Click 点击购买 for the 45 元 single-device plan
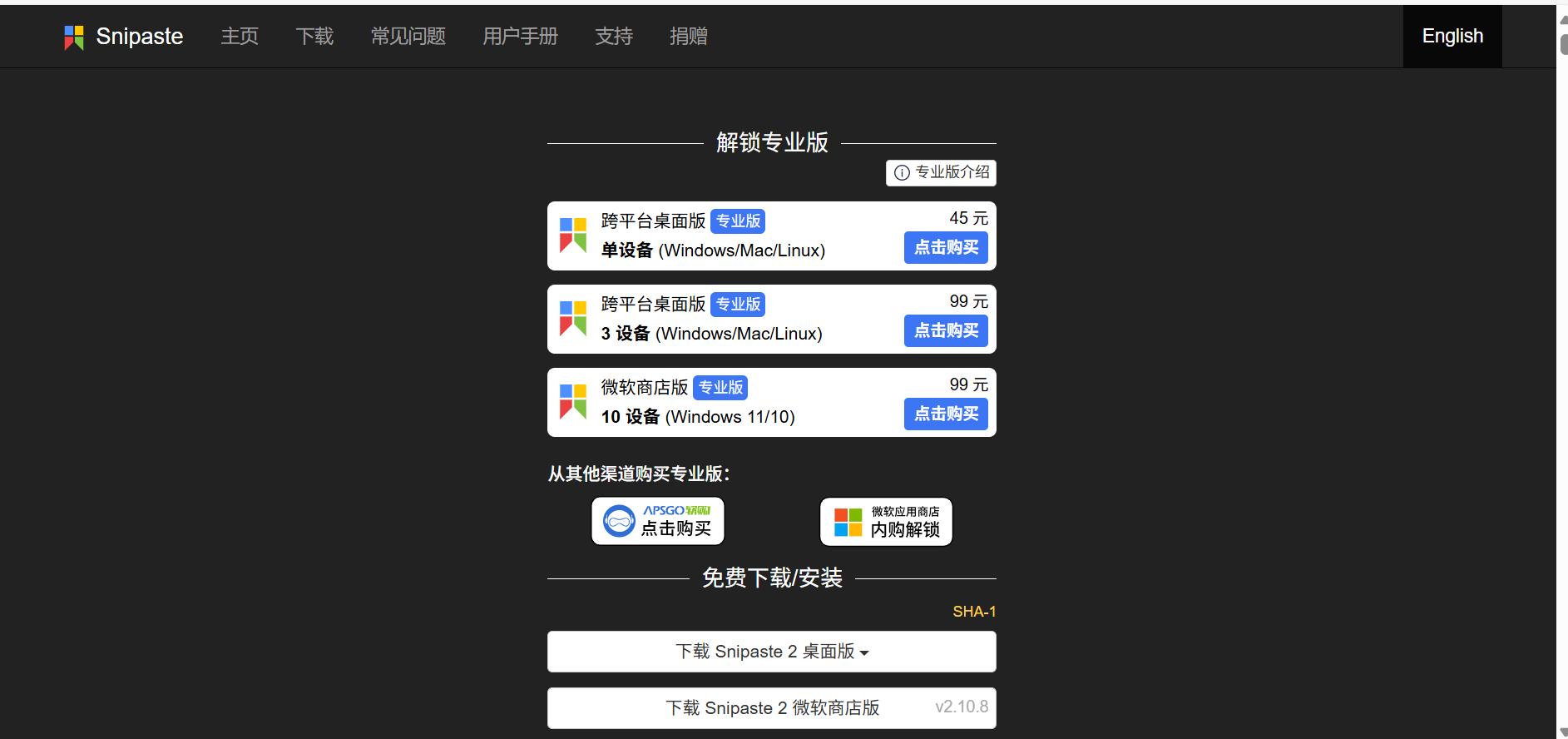 click(x=946, y=248)
